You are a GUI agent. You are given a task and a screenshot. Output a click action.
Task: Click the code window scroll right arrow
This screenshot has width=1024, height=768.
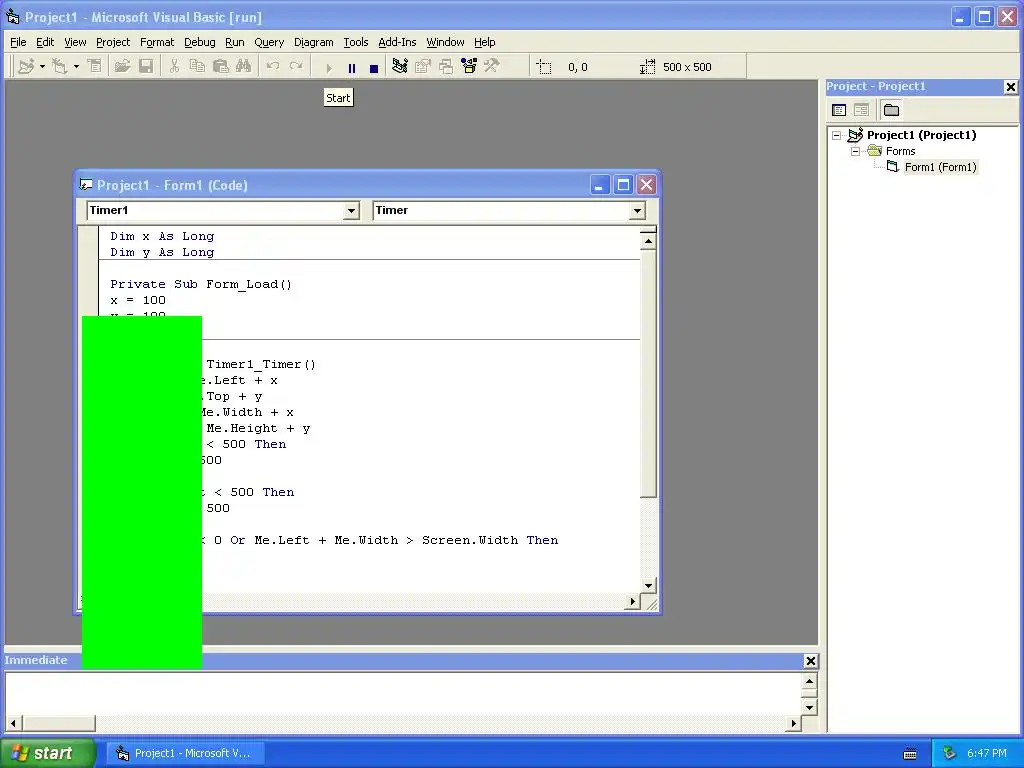632,601
